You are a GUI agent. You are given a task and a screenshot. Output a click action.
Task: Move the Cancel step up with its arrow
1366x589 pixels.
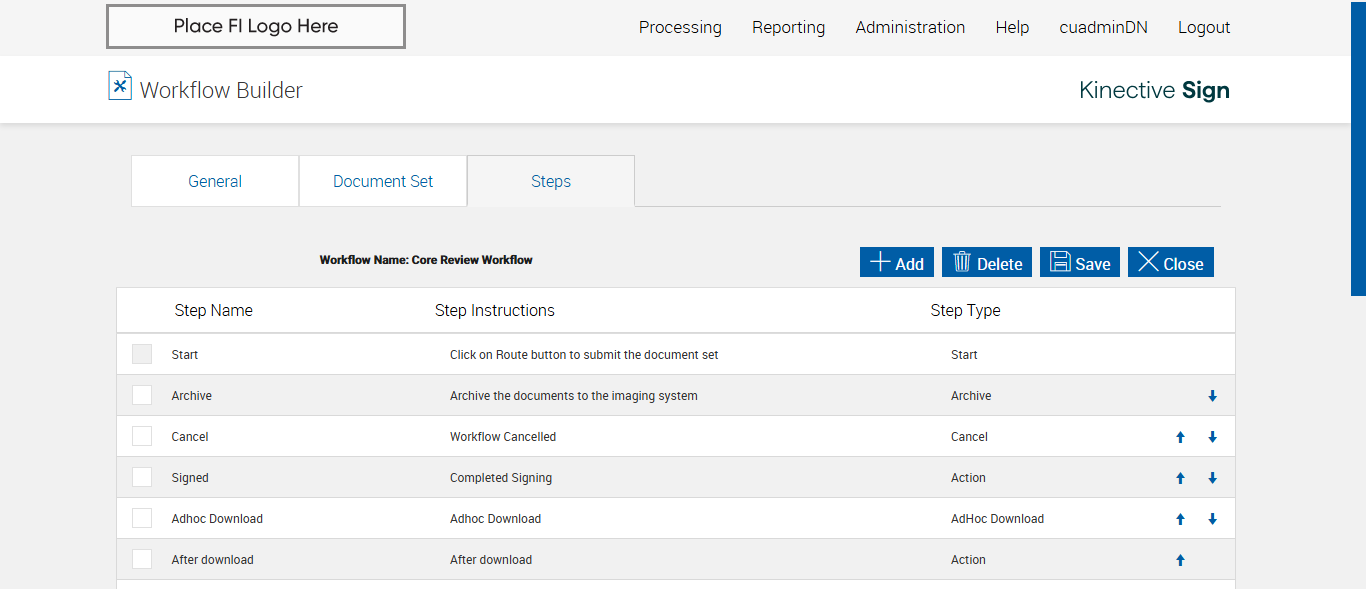pyautogui.click(x=1180, y=437)
